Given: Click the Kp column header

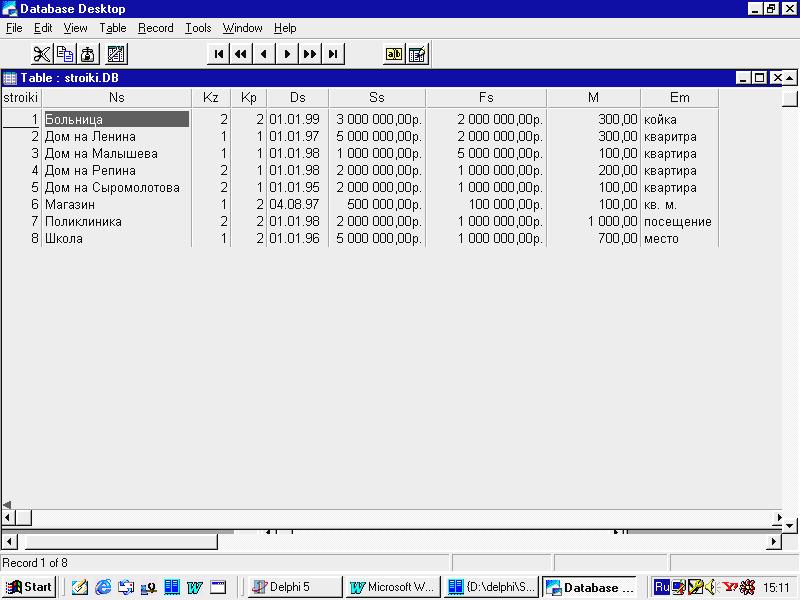Looking at the screenshot, I should tap(248, 97).
